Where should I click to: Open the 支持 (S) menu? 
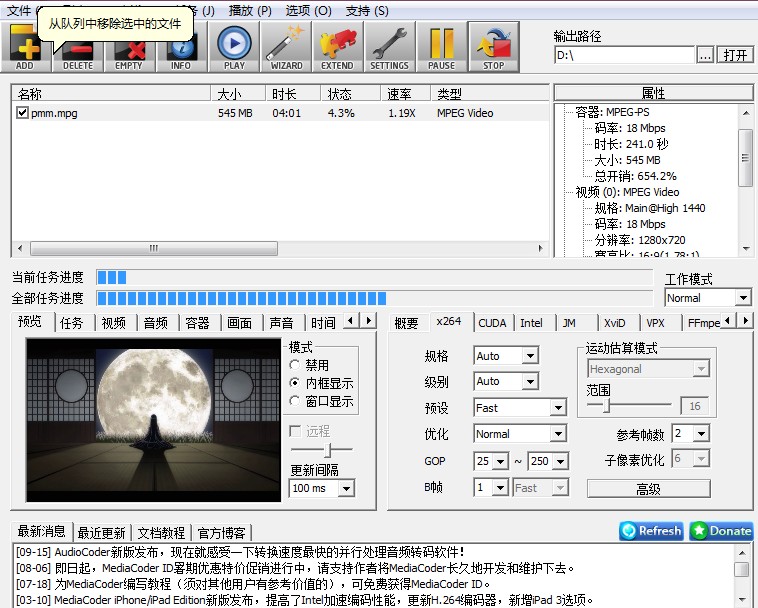point(367,11)
